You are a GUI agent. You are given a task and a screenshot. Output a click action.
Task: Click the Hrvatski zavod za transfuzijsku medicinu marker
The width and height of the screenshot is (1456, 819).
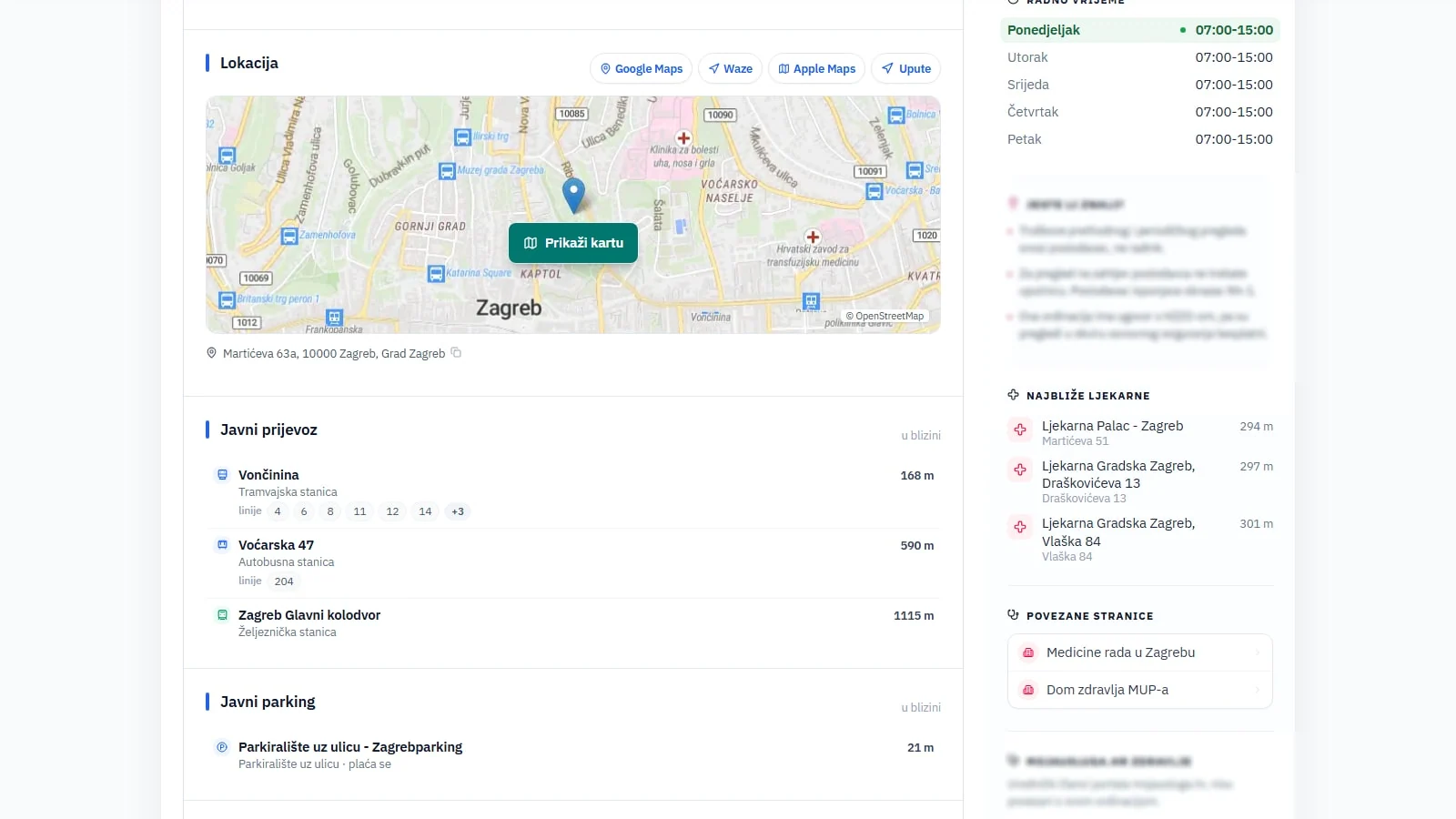[814, 237]
